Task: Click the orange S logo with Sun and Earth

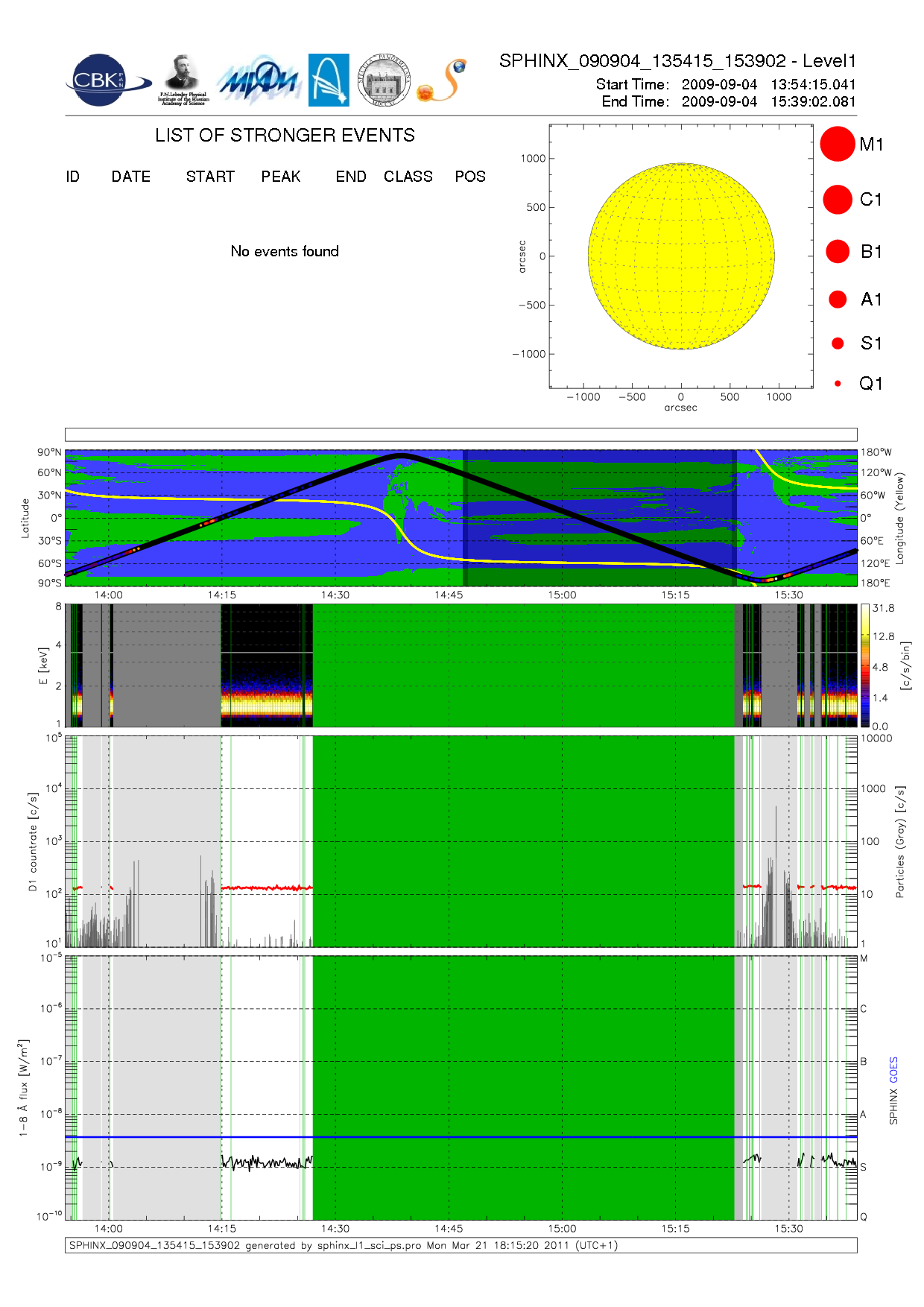Action: coord(443,80)
